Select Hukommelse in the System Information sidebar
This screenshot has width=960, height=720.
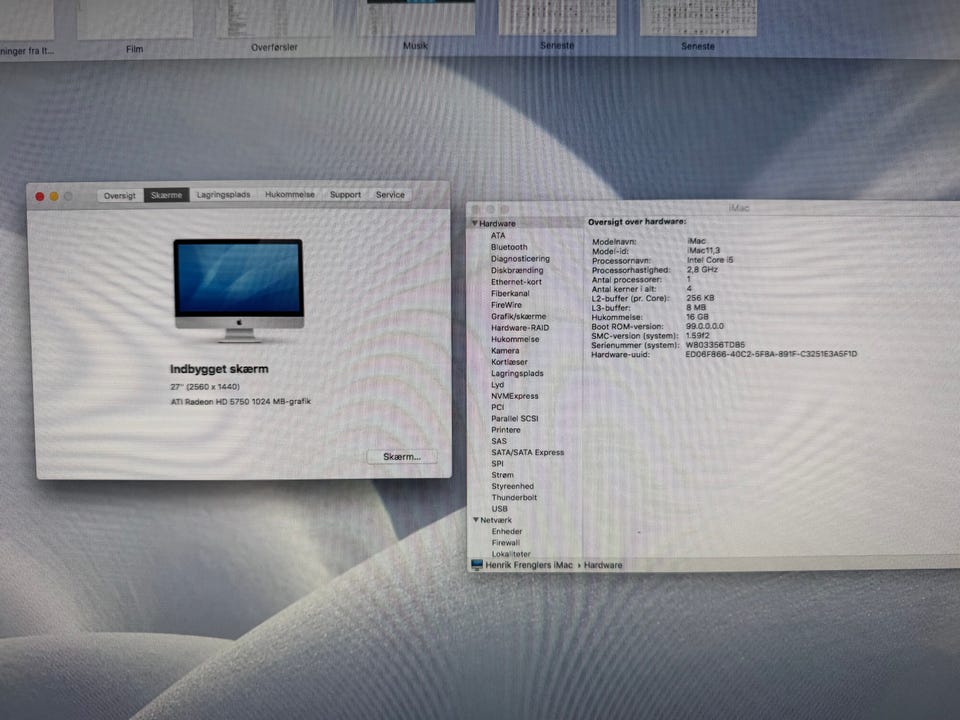[x=515, y=339]
